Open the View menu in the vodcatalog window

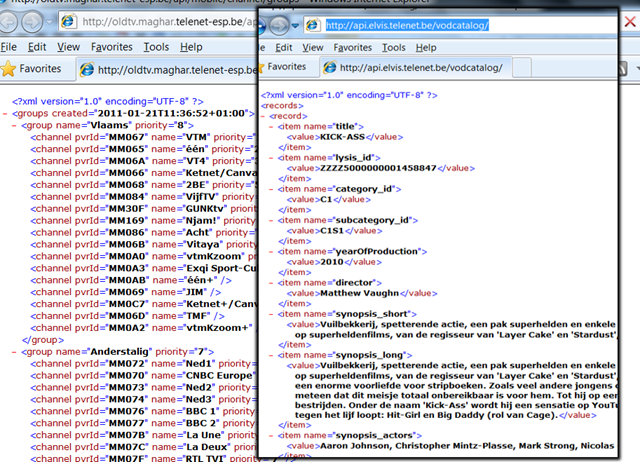coord(315,47)
